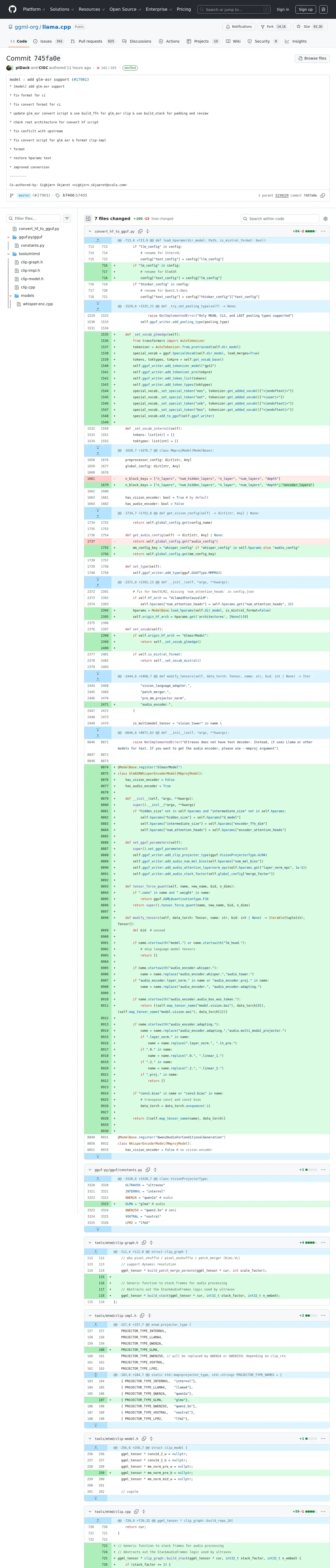This screenshot has width=336, height=1568.
Task: Open the Platform navigation dropdown
Action: (33, 9)
